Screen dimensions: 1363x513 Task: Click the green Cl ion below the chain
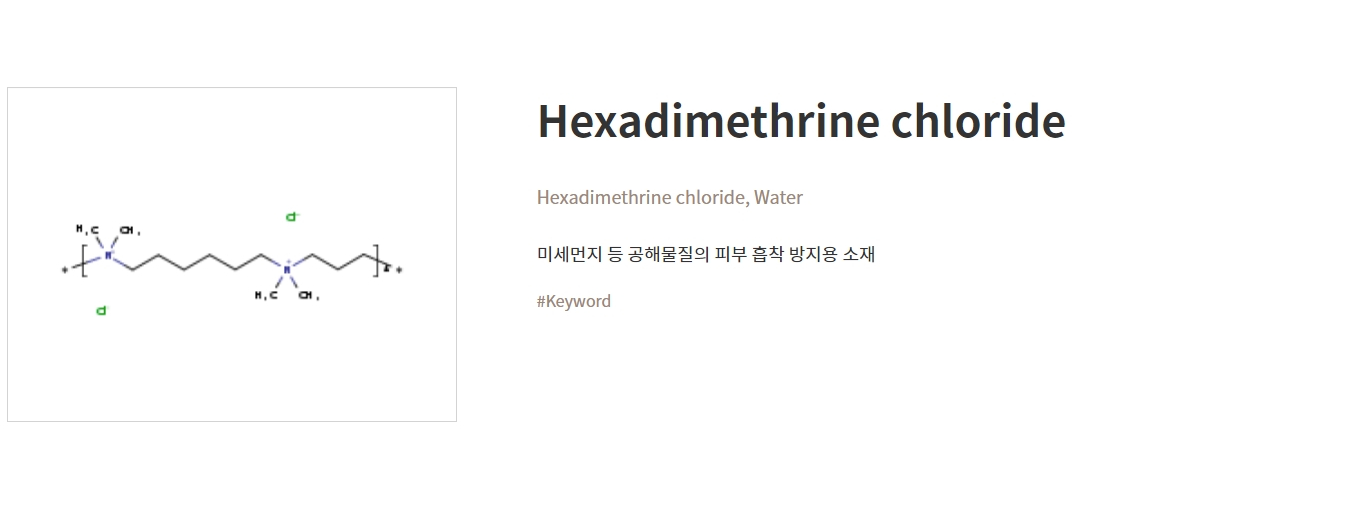(x=101, y=311)
